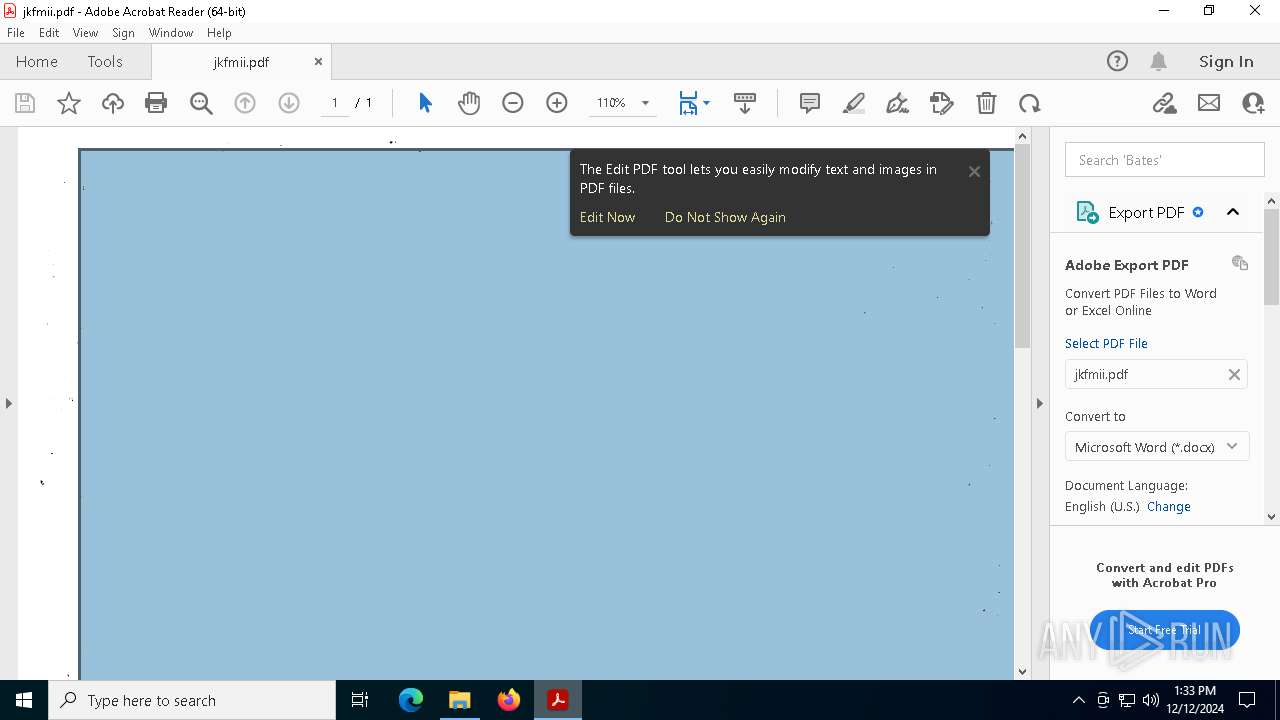
Task: Toggle scrolling mode keyboard icon
Action: coord(745,103)
